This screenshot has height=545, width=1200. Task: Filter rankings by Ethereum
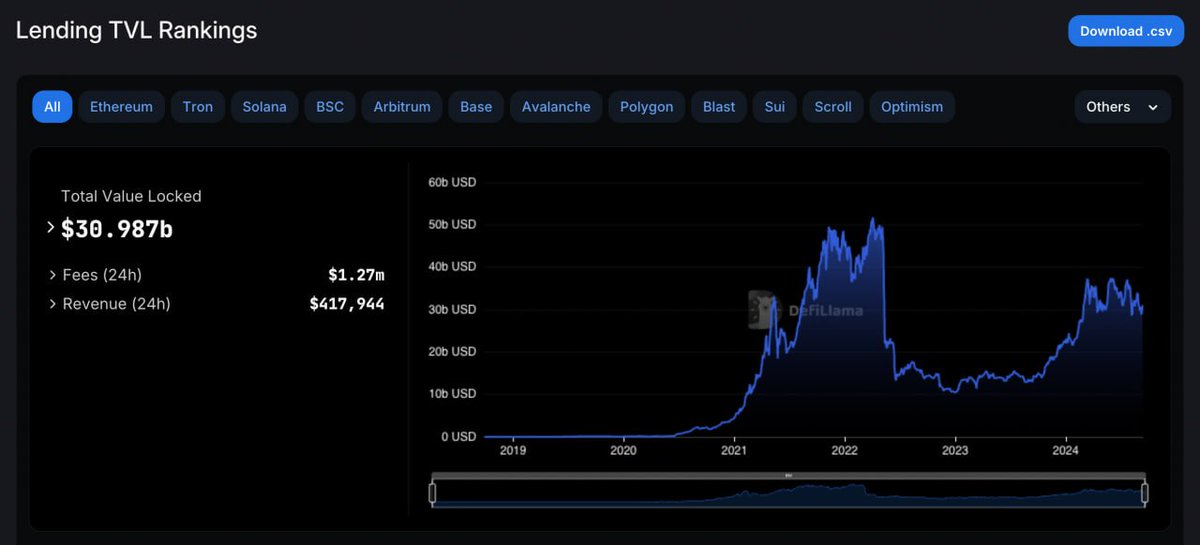[121, 107]
